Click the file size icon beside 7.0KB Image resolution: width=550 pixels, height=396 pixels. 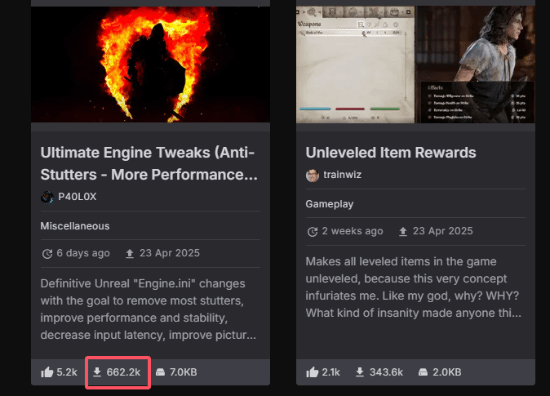point(160,372)
